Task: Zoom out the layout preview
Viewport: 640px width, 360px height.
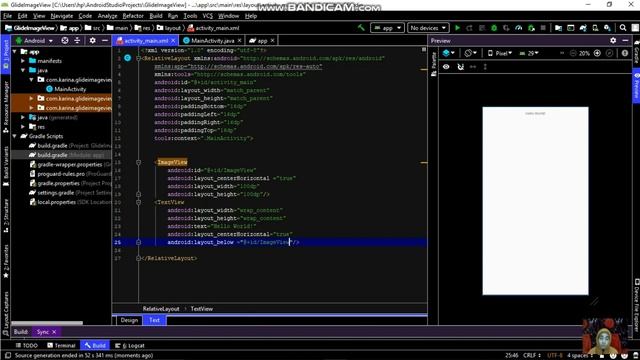Action: 573,53
